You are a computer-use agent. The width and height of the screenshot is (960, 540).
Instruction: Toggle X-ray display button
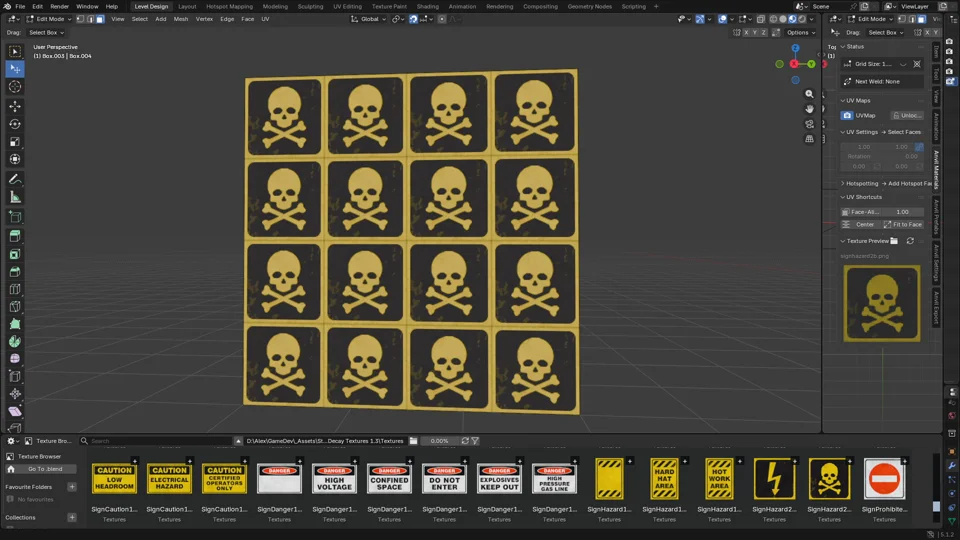(x=761, y=19)
